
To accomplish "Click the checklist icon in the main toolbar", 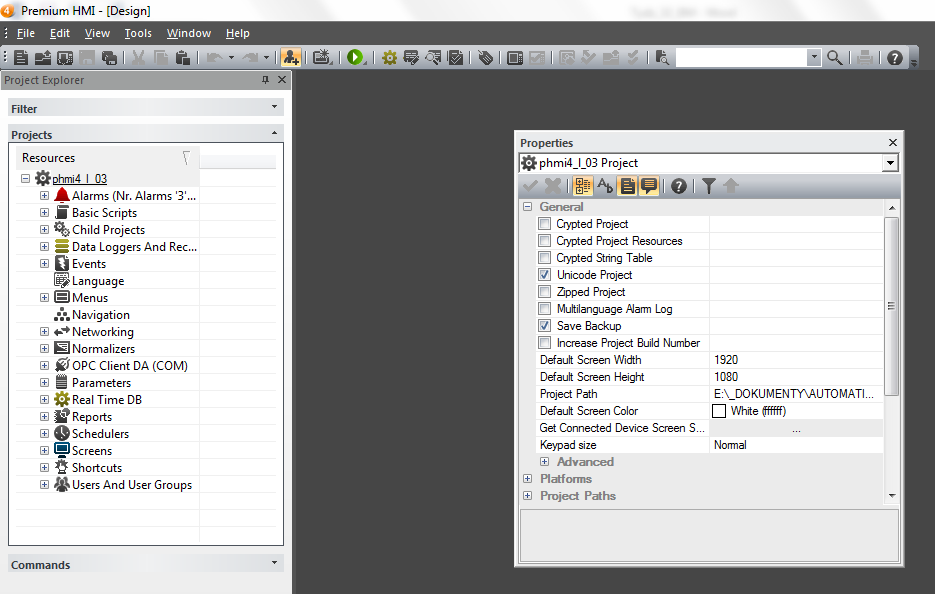I will [456, 57].
